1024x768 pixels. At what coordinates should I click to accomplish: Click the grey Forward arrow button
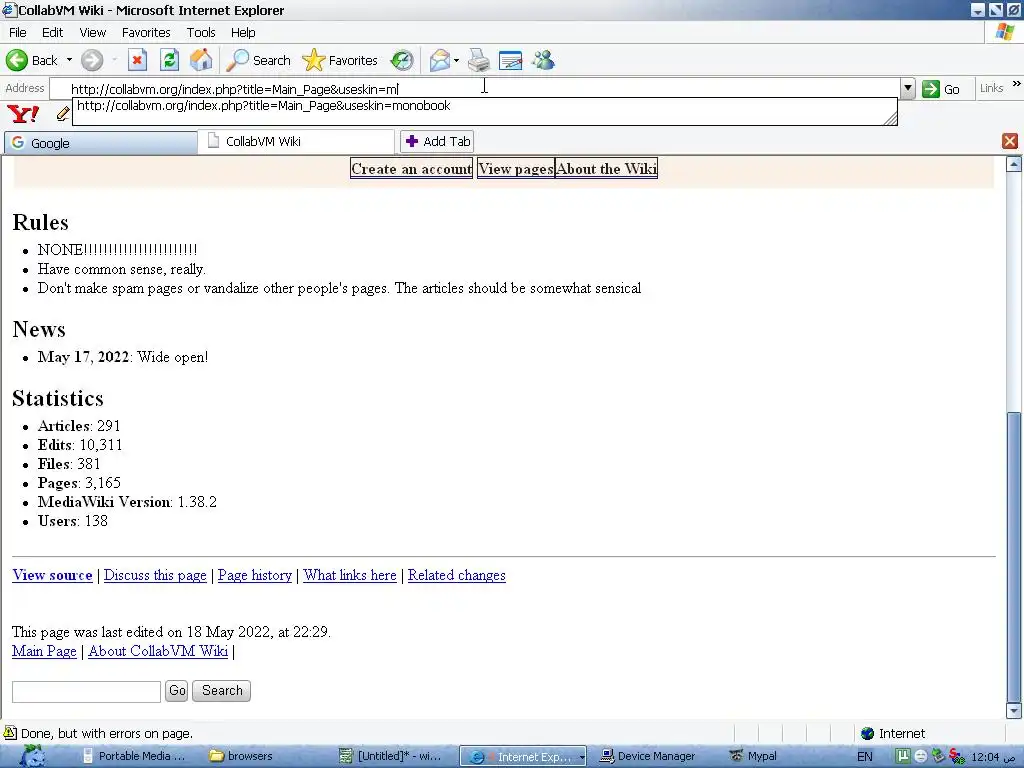coord(92,60)
